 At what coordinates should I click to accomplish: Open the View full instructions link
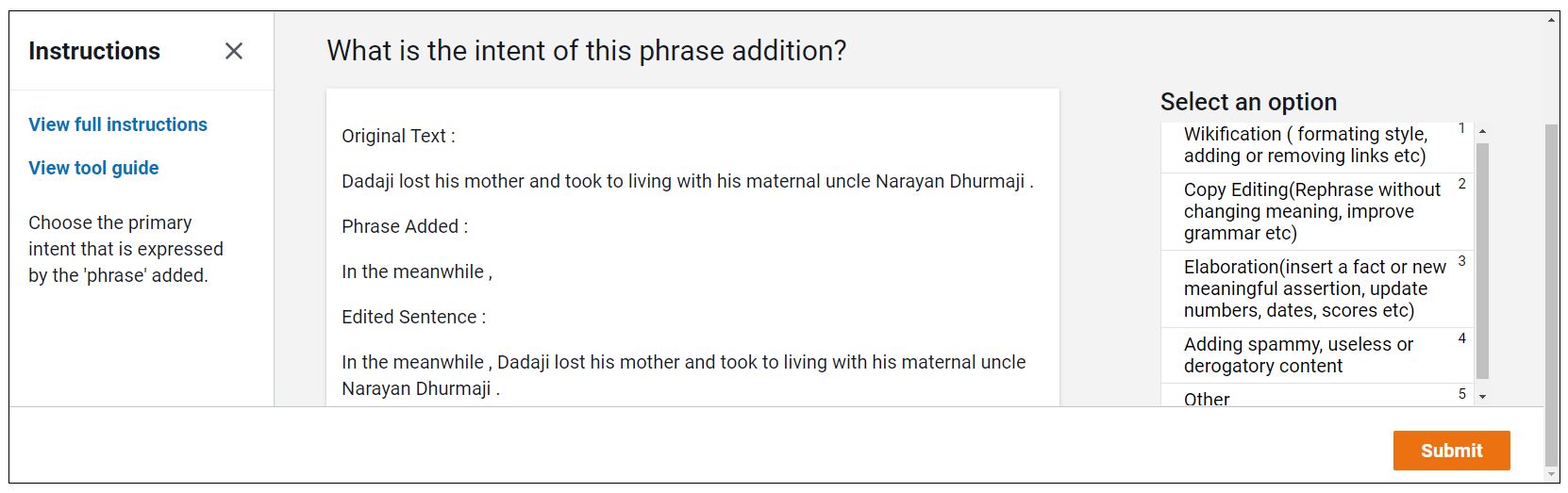(x=118, y=124)
